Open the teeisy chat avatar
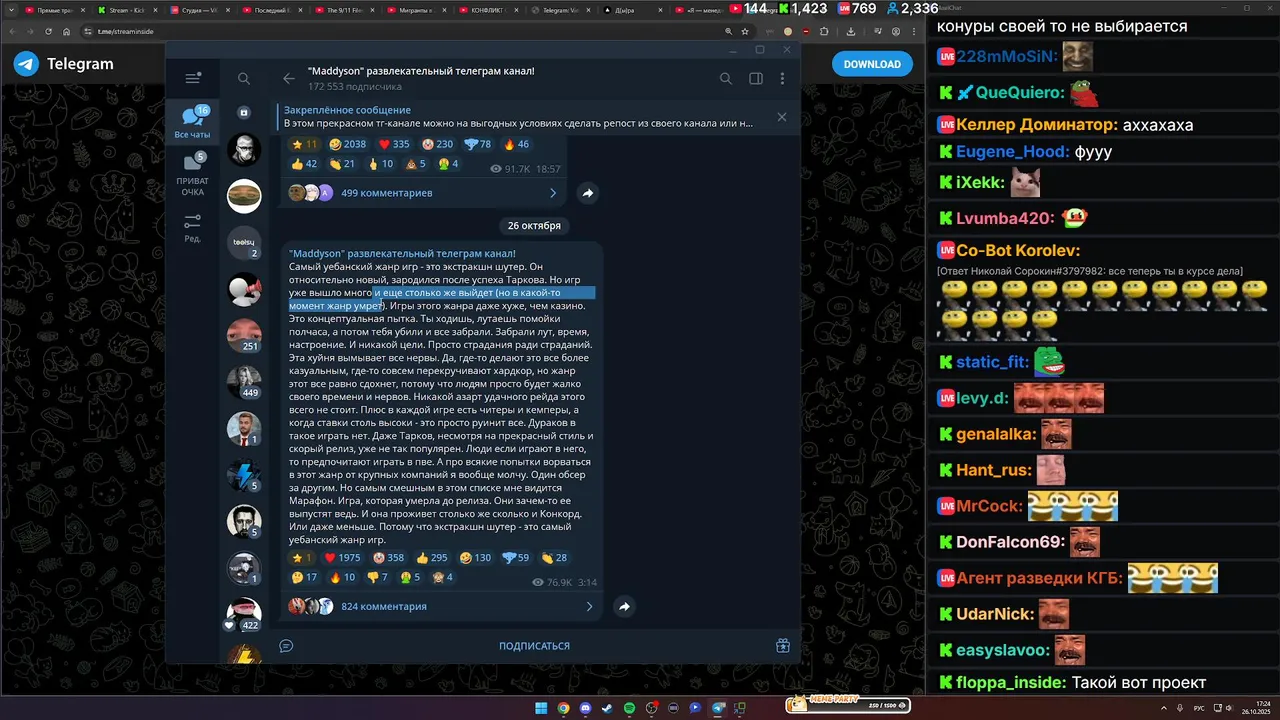Screen dimensions: 1280x720 pos(244,241)
